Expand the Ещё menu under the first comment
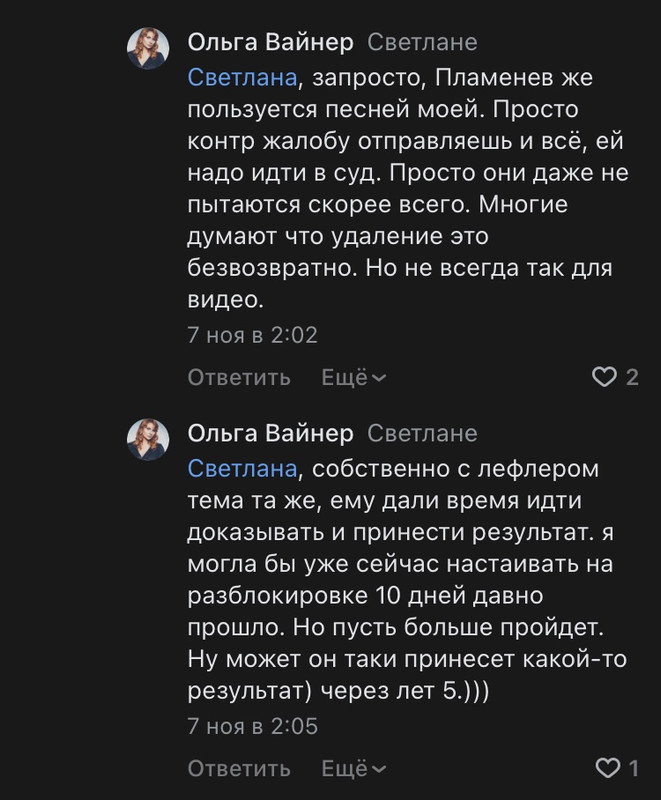Screen dimensions: 661x800 354,377
